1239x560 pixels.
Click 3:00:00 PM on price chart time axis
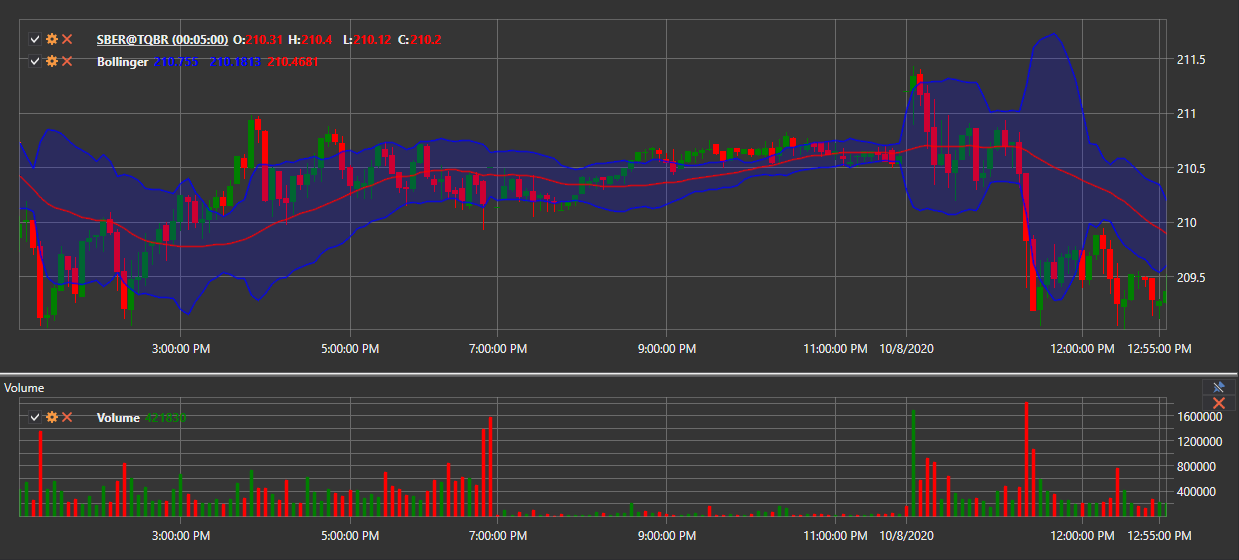point(180,349)
